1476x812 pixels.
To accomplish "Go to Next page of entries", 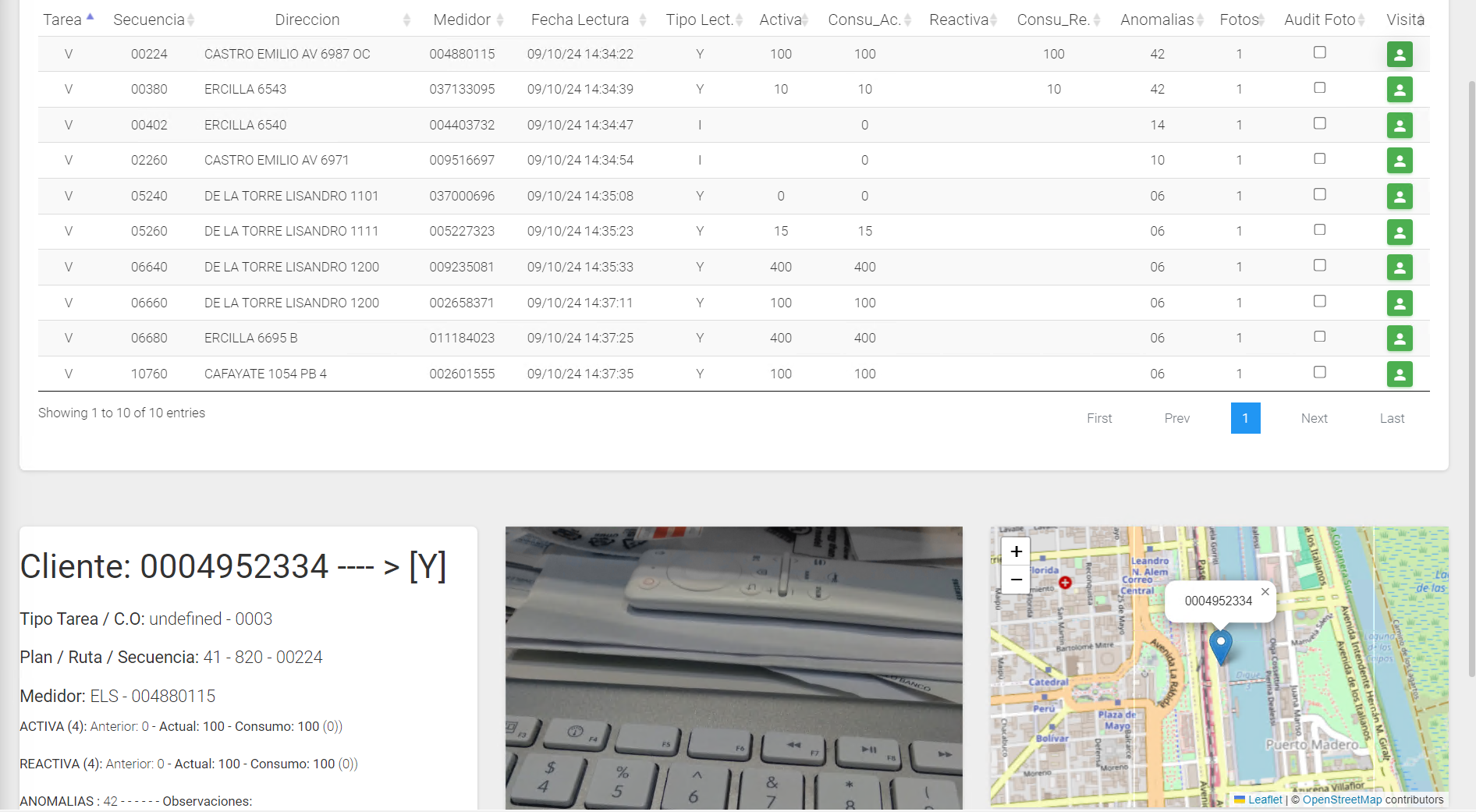I will pos(1314,418).
